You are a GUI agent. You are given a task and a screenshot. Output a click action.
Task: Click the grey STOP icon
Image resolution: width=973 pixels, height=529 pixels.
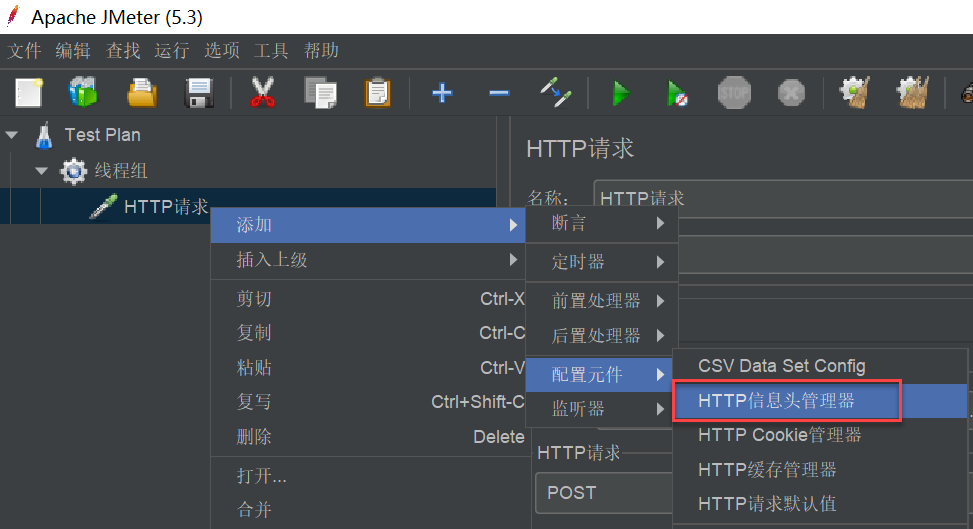point(734,93)
